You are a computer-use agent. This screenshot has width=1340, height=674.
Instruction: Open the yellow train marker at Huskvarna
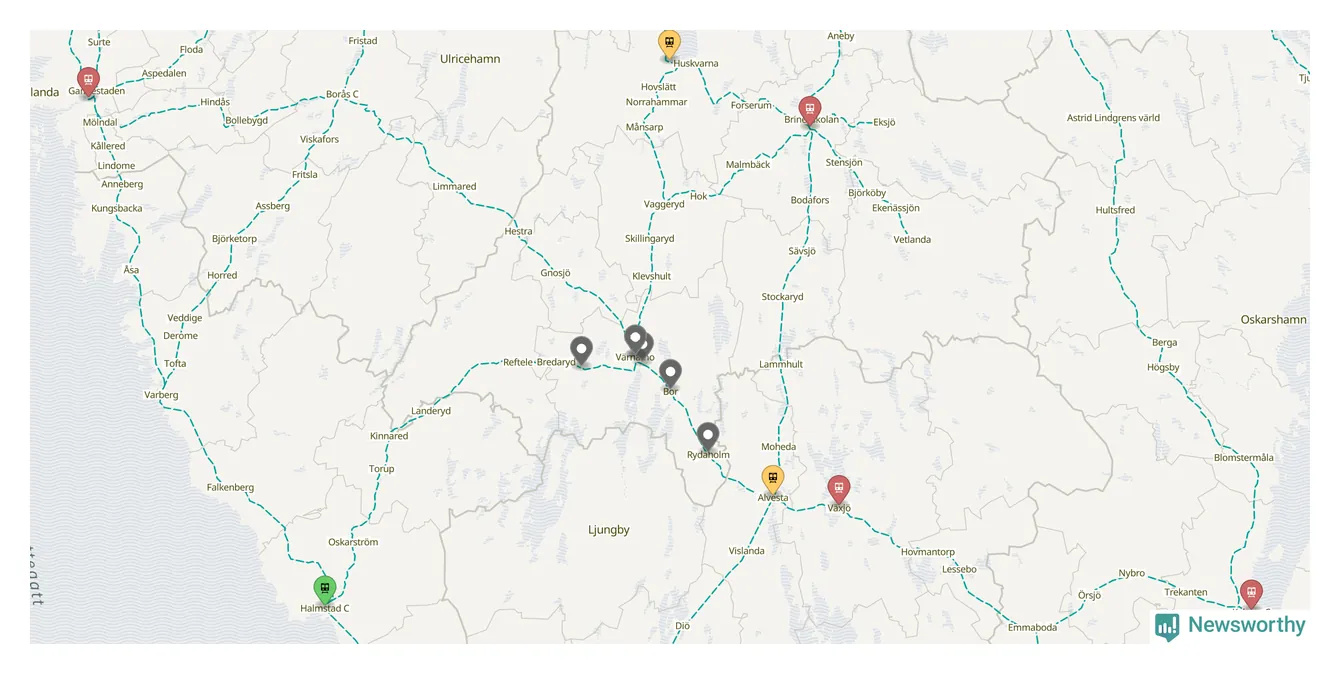pyautogui.click(x=669, y=44)
